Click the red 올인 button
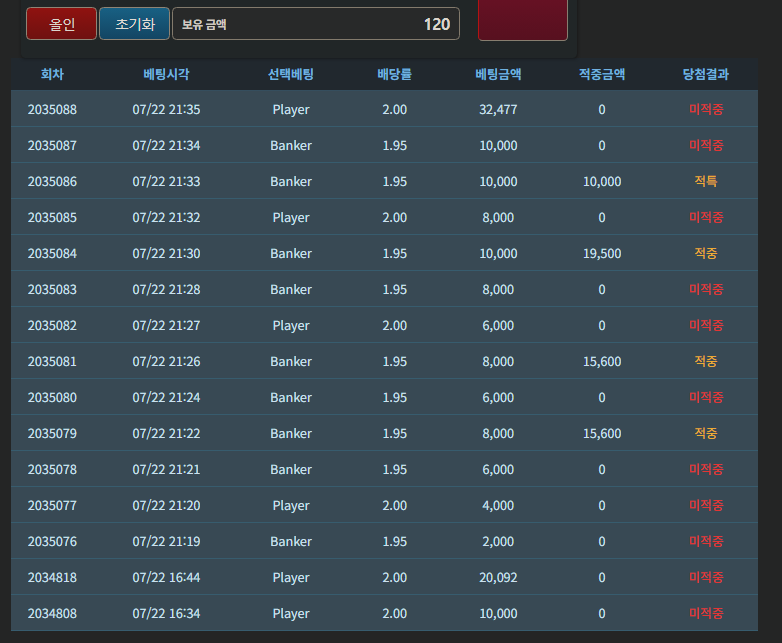Viewport: 782px width, 643px height. point(61,23)
